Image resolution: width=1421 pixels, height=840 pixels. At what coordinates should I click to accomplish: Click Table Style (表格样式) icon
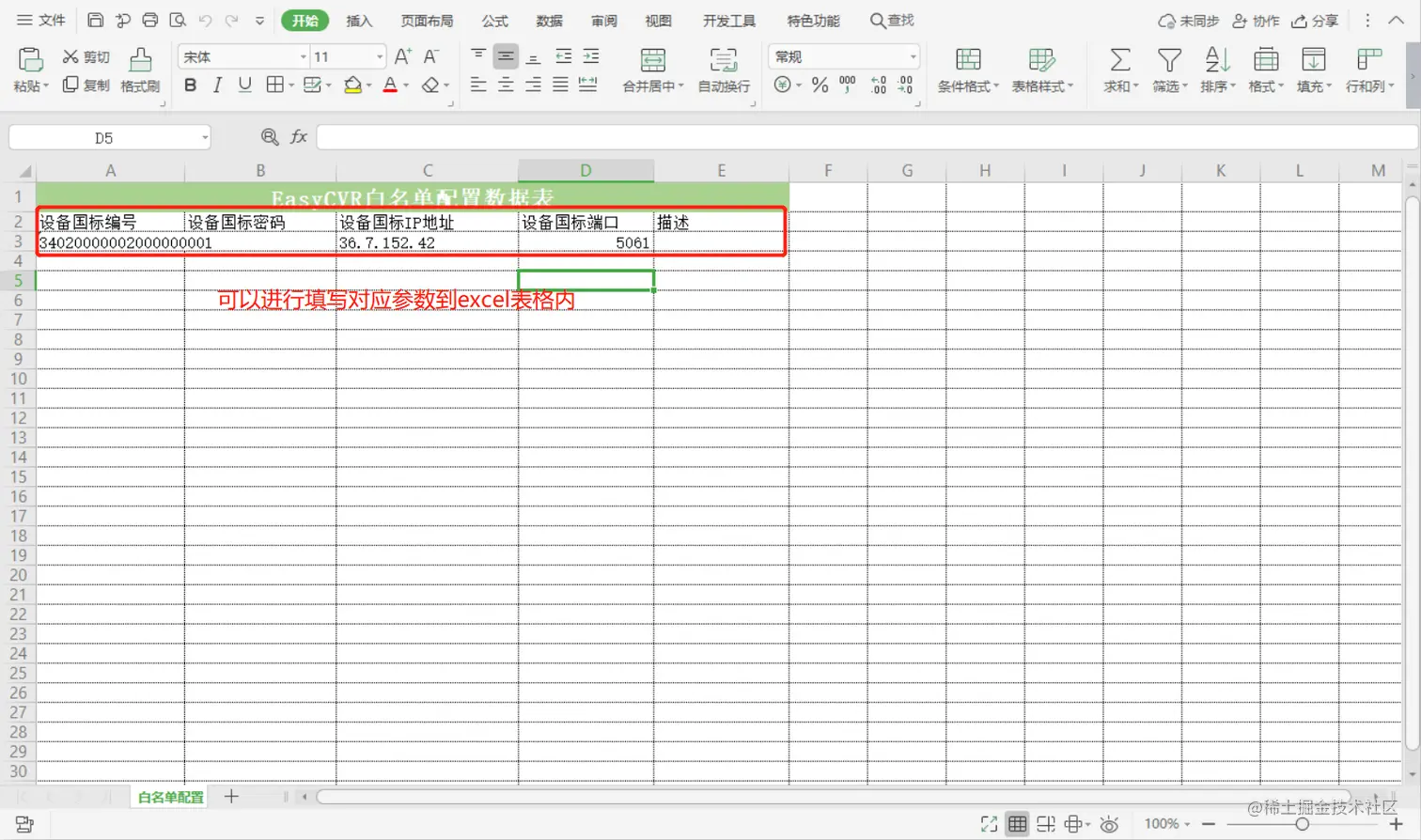[1041, 60]
